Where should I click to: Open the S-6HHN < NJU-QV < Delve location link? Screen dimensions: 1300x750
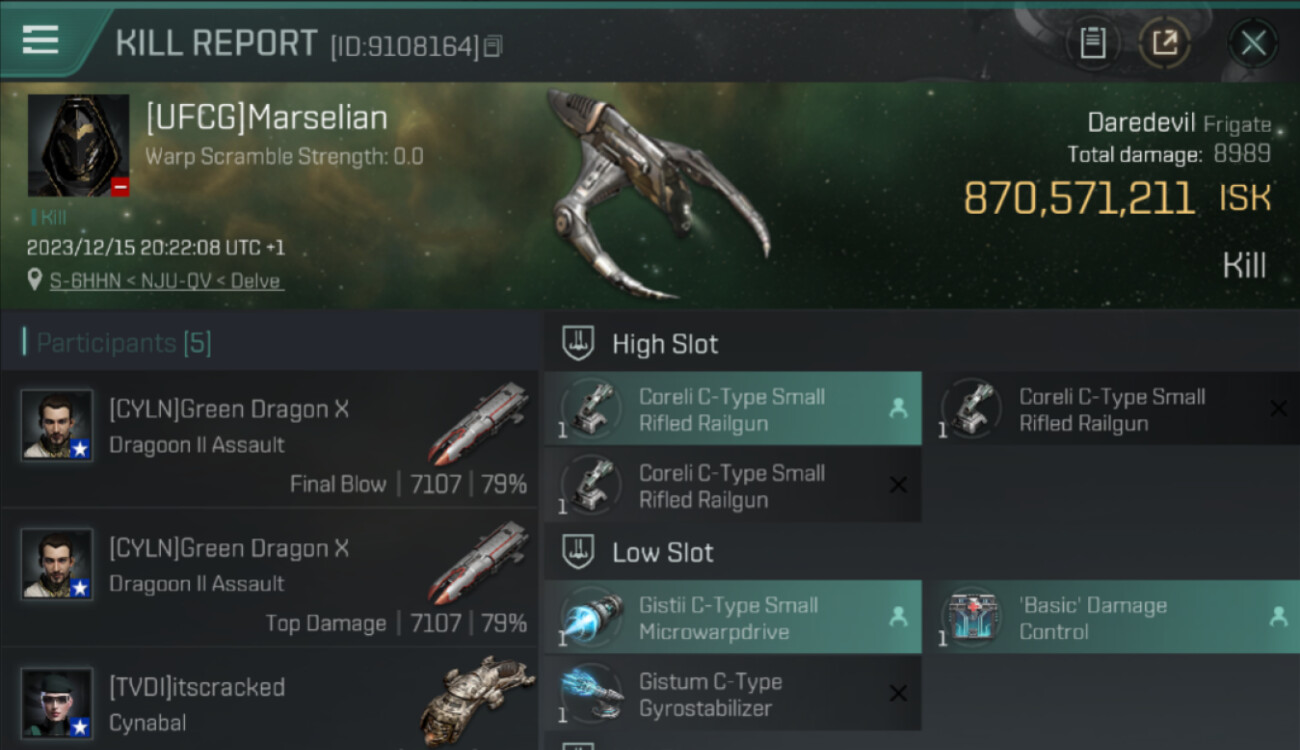click(166, 281)
